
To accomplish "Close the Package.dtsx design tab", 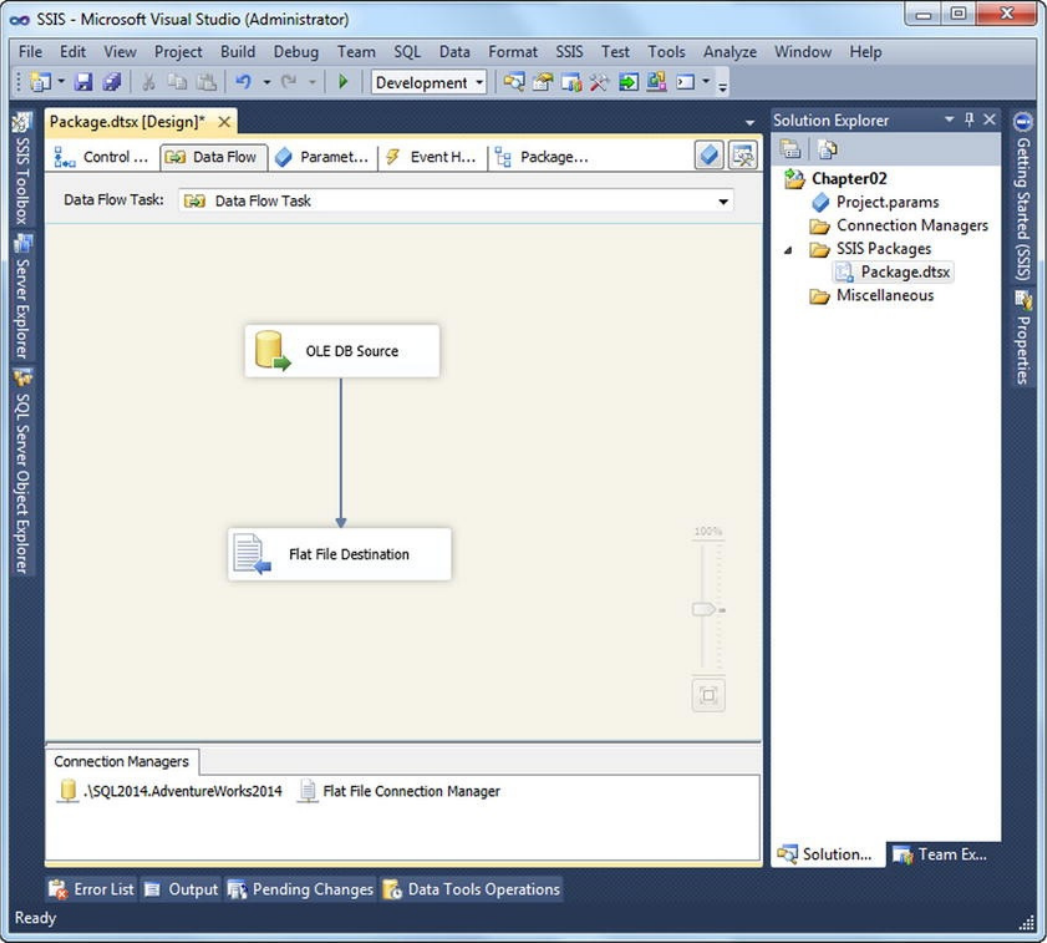I will [224, 122].
